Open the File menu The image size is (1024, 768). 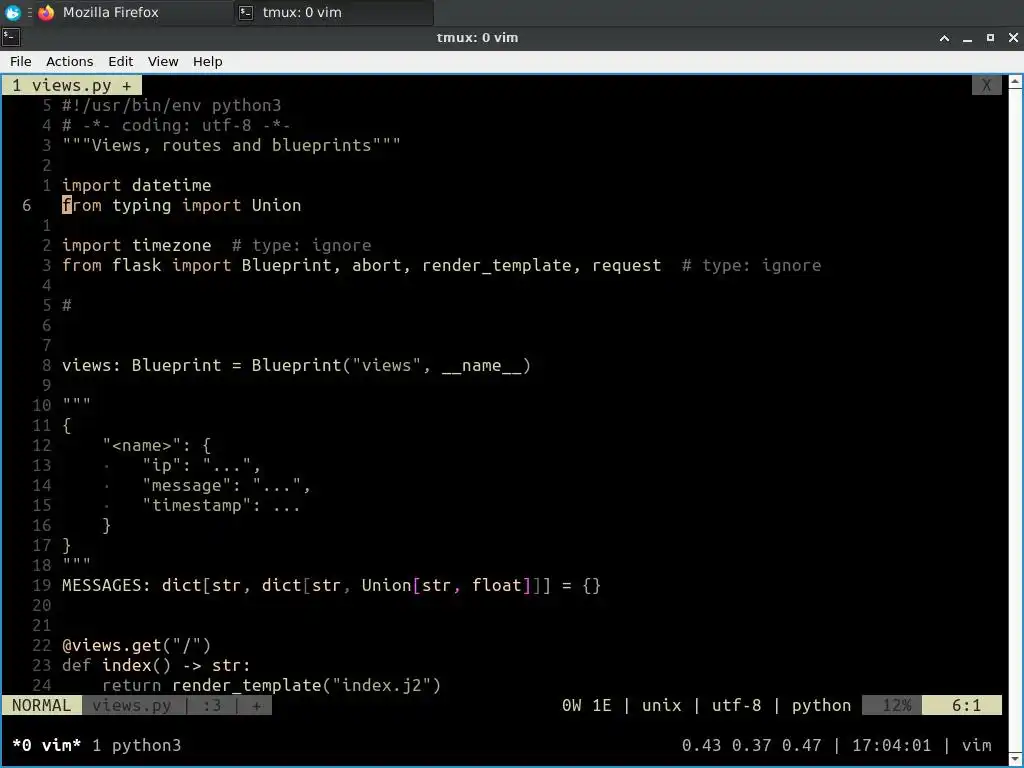[20, 61]
